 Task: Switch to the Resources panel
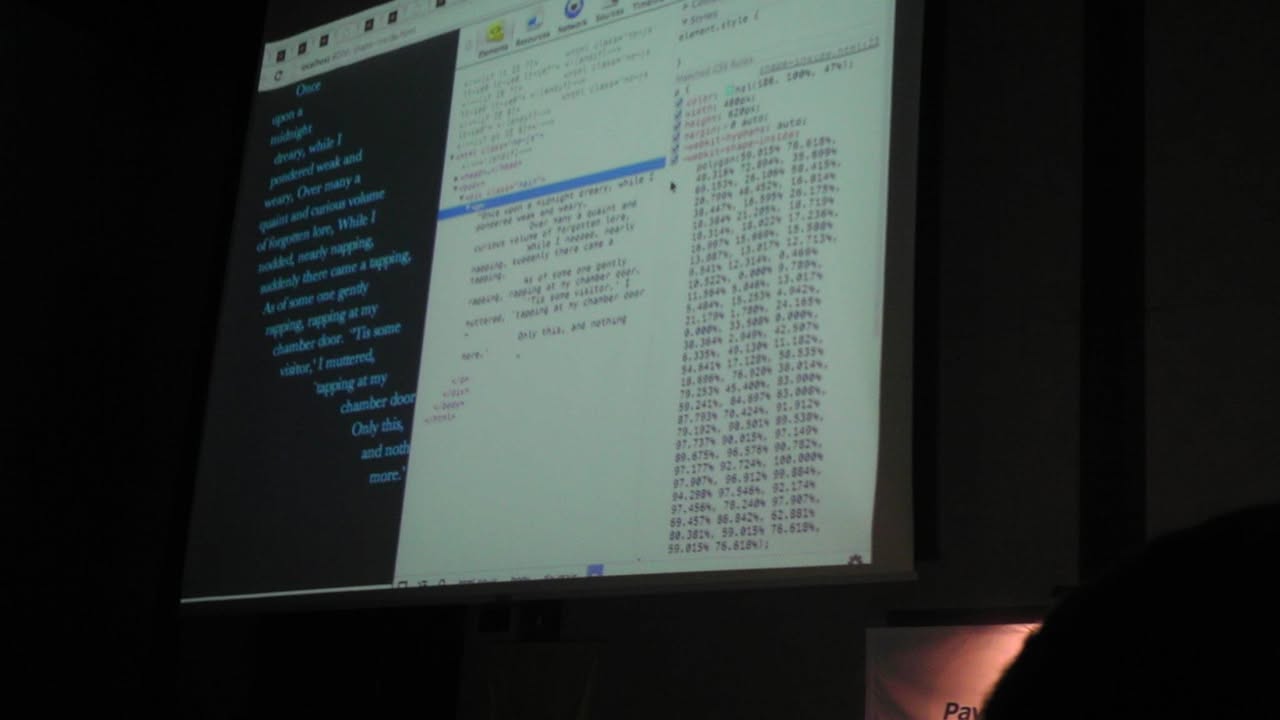[533, 31]
